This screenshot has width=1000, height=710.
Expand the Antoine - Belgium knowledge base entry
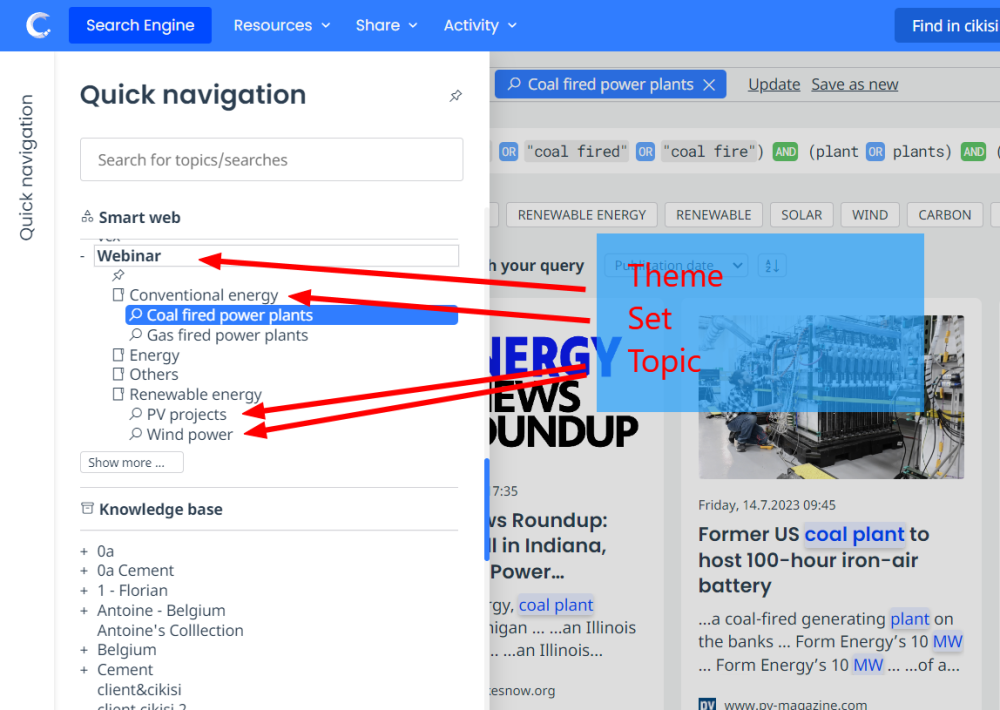click(82, 610)
